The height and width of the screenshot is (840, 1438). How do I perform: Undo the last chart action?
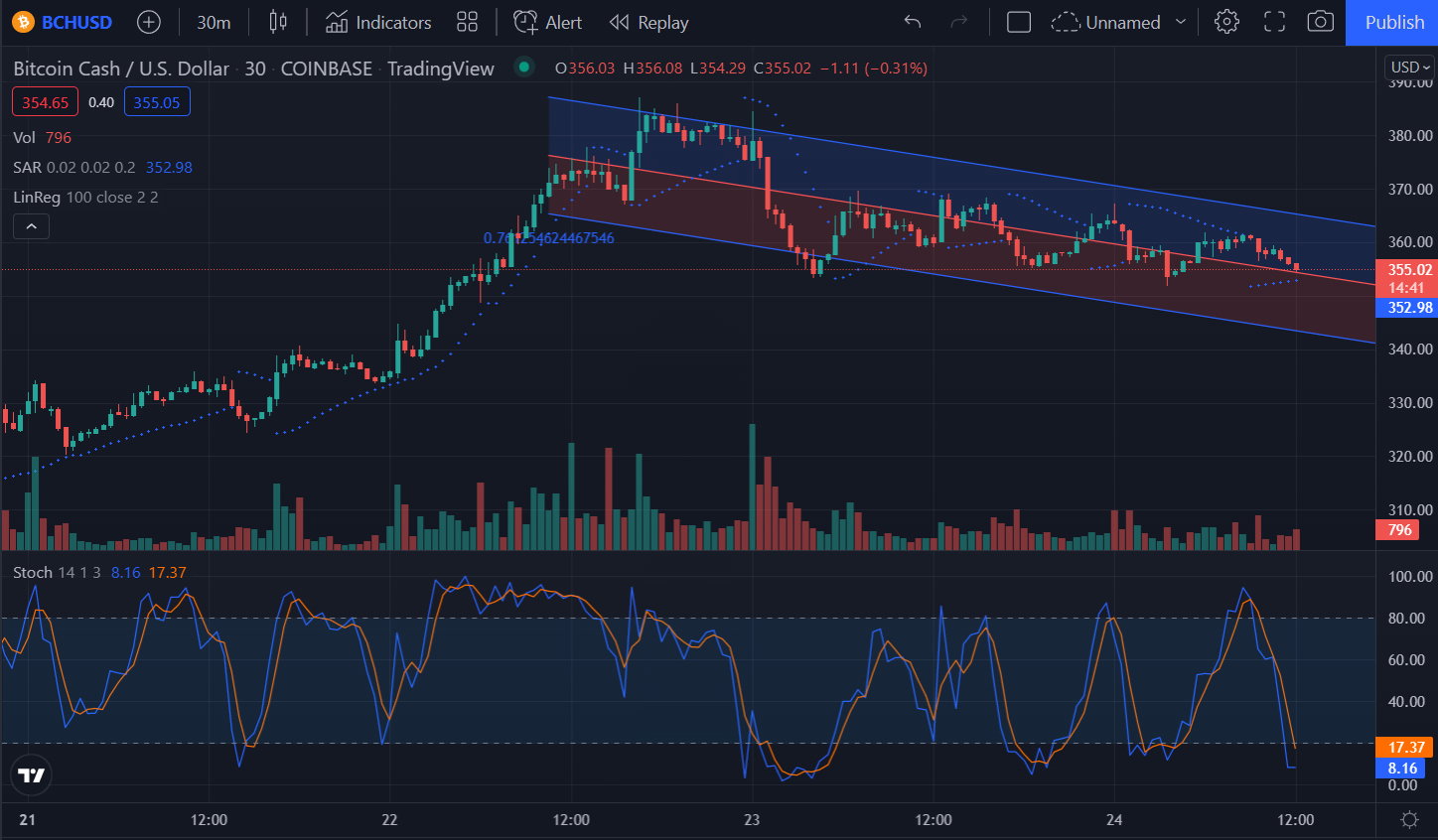(x=913, y=22)
